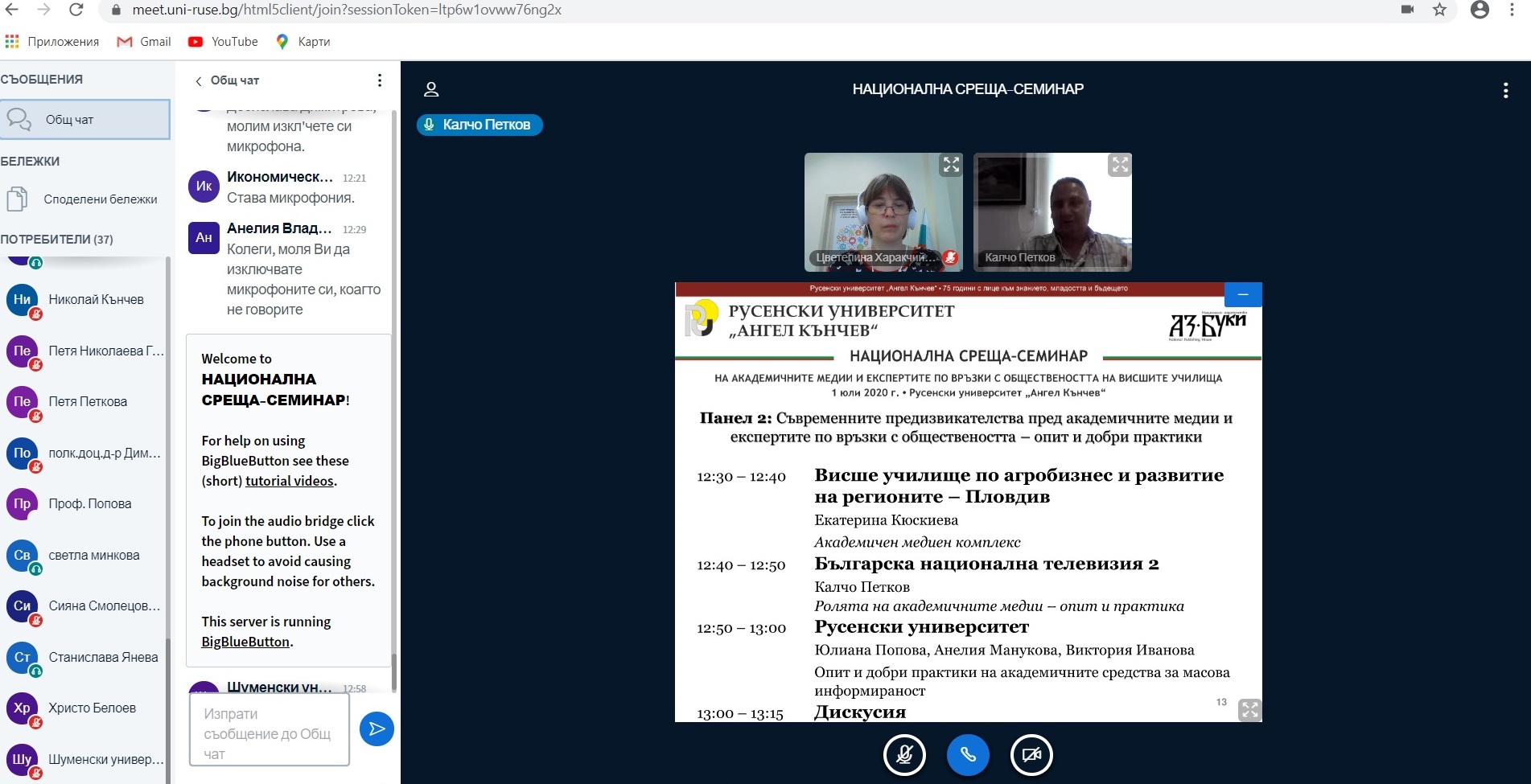The width and height of the screenshot is (1531, 784).
Task: Open the Карти maps bookmark
Action: [303, 42]
